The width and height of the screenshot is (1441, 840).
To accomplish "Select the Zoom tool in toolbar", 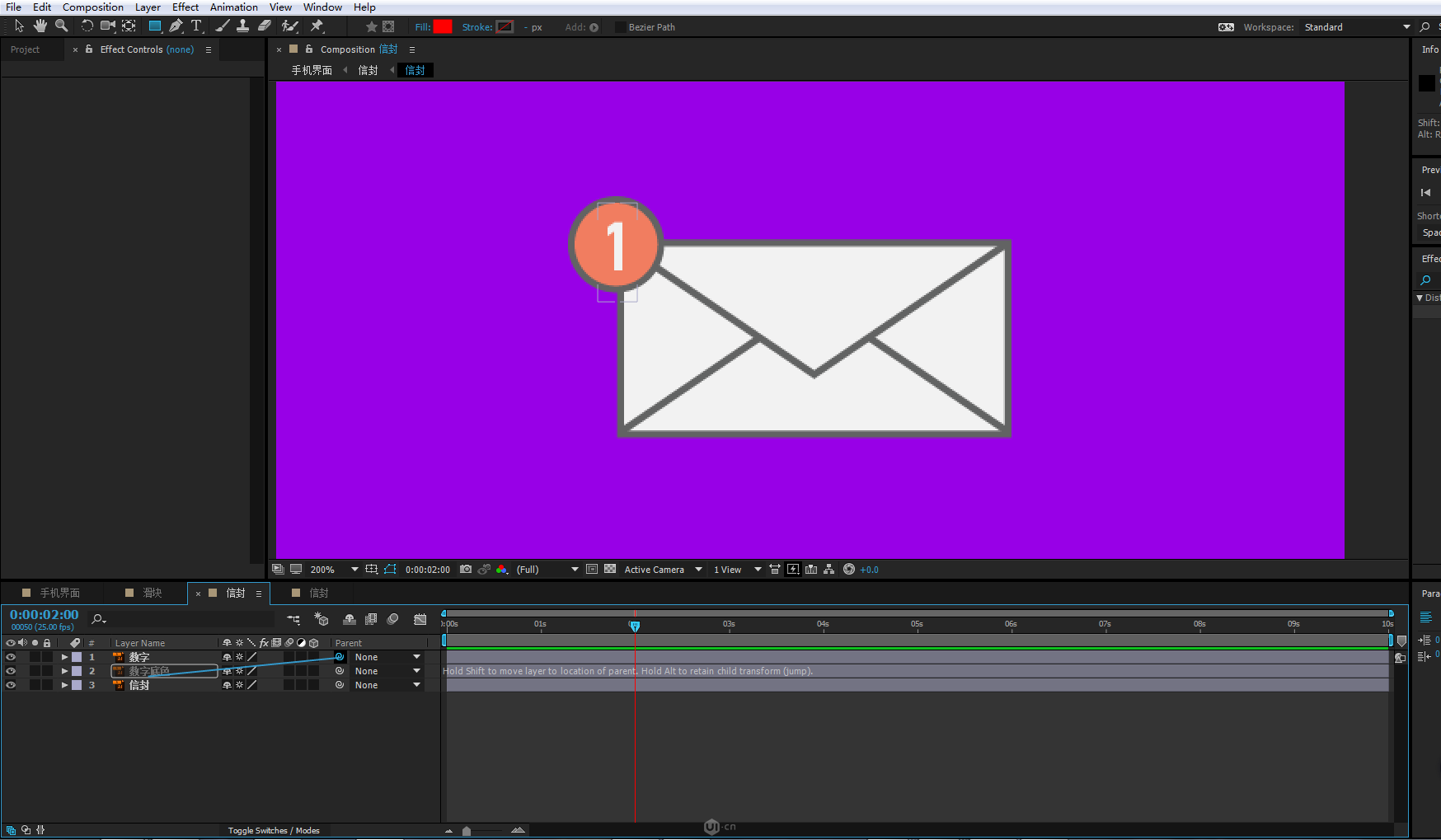I will pyautogui.click(x=61, y=26).
